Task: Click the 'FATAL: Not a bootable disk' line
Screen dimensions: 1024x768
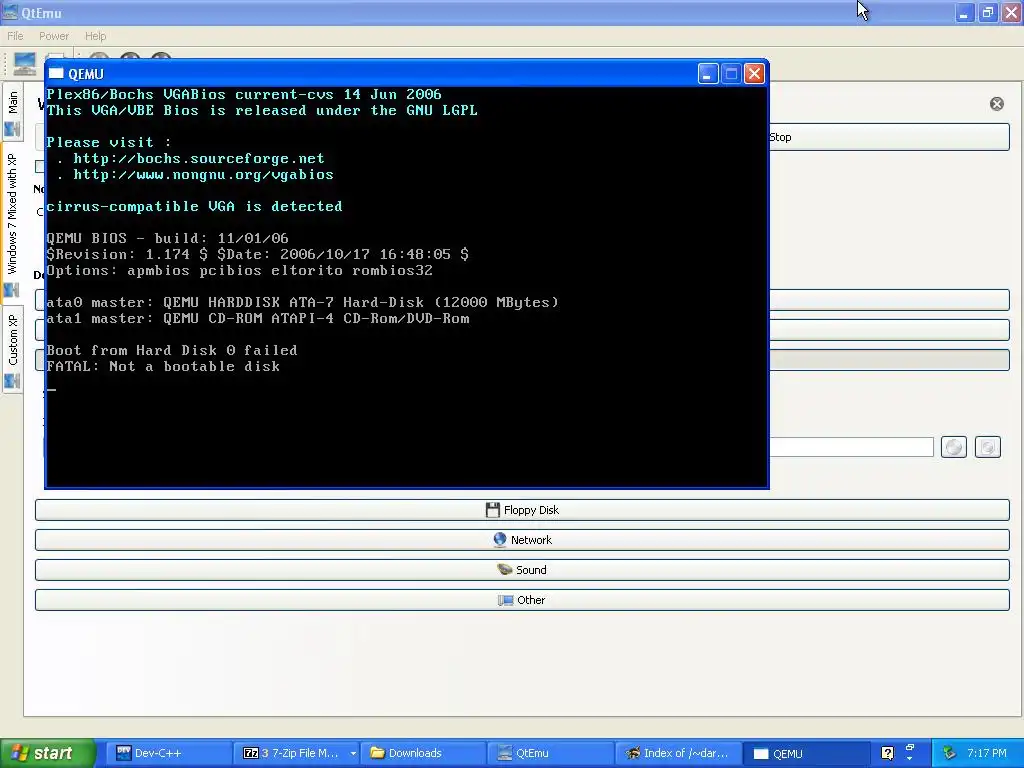Action: [163, 366]
